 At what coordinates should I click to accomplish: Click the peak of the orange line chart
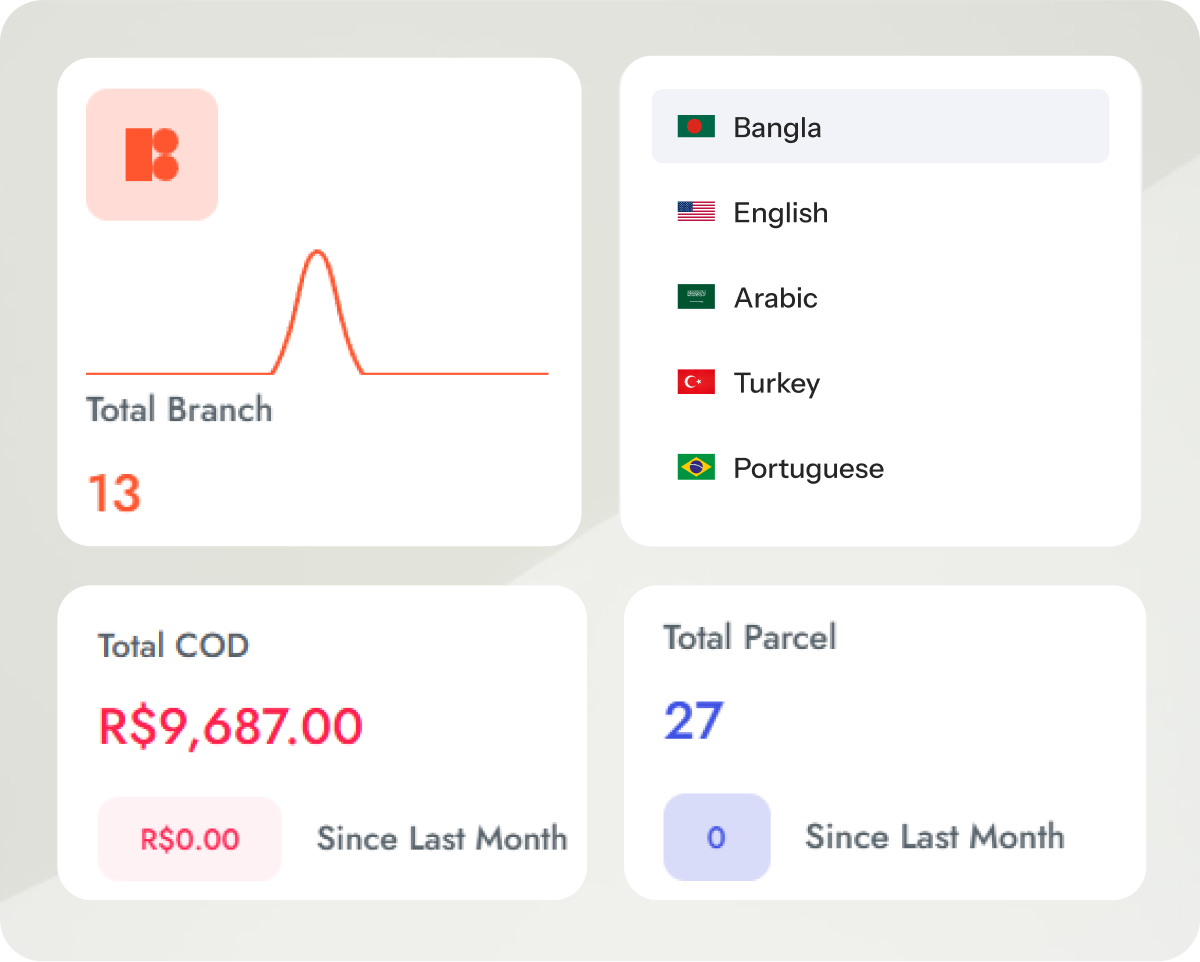(318, 252)
